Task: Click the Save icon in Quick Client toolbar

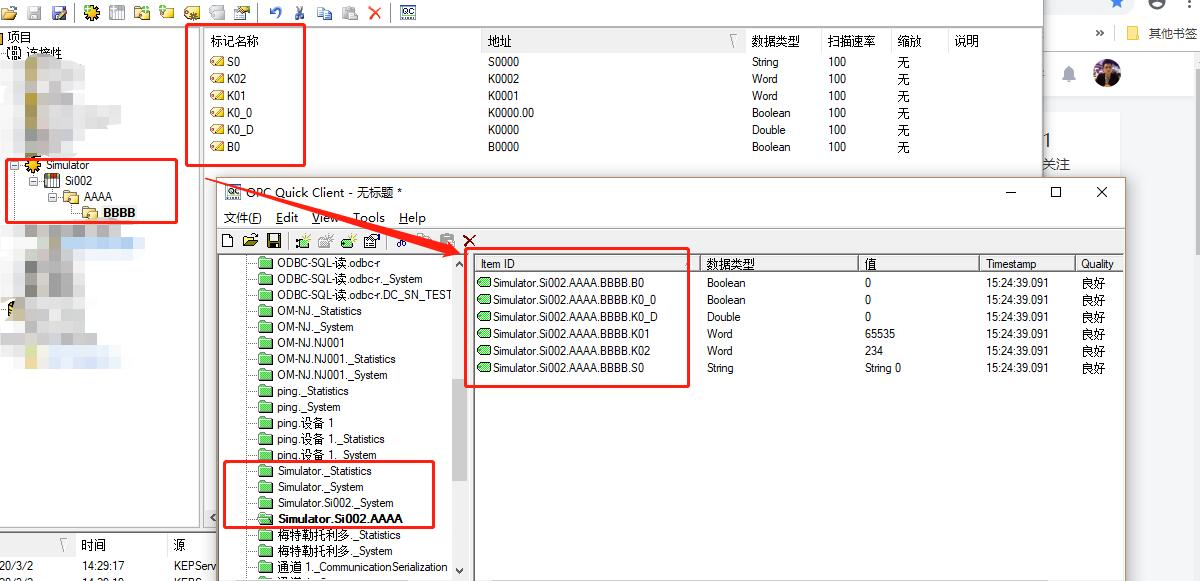Action: coord(275,240)
